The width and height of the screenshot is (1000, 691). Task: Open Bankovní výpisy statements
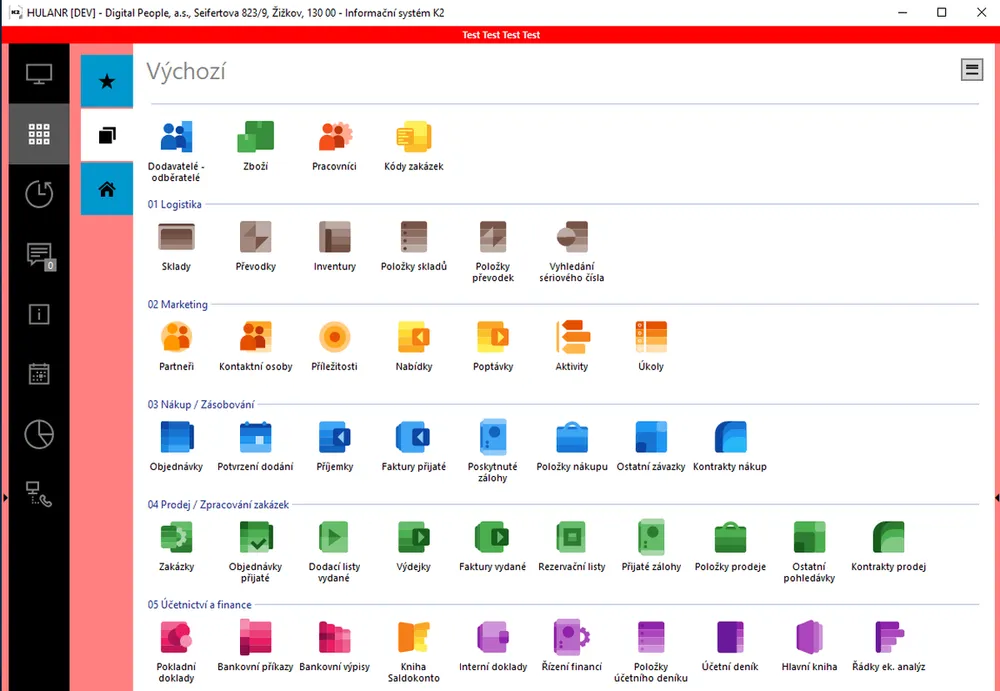tap(334, 638)
